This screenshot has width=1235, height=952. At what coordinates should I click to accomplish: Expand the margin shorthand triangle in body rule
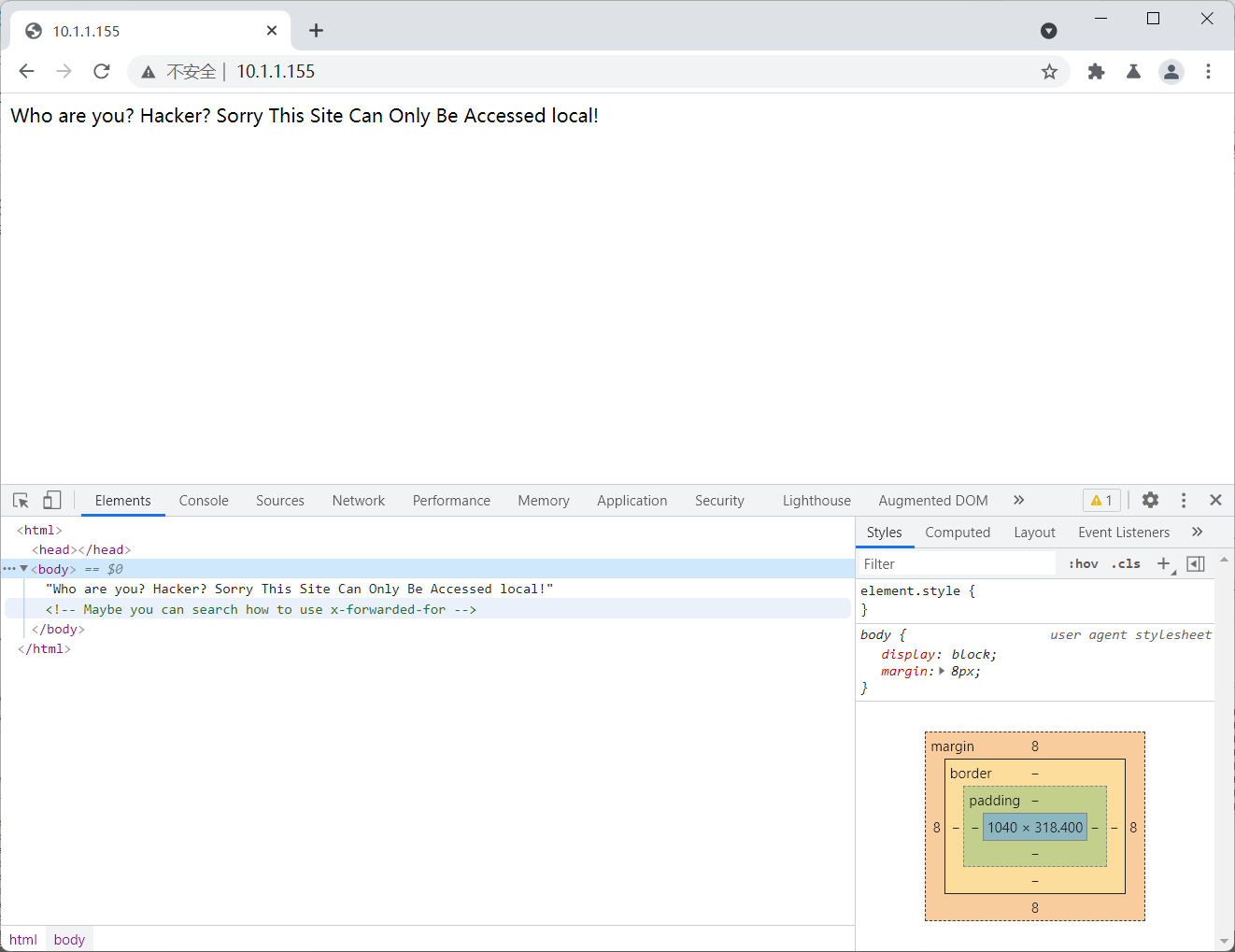pos(942,671)
